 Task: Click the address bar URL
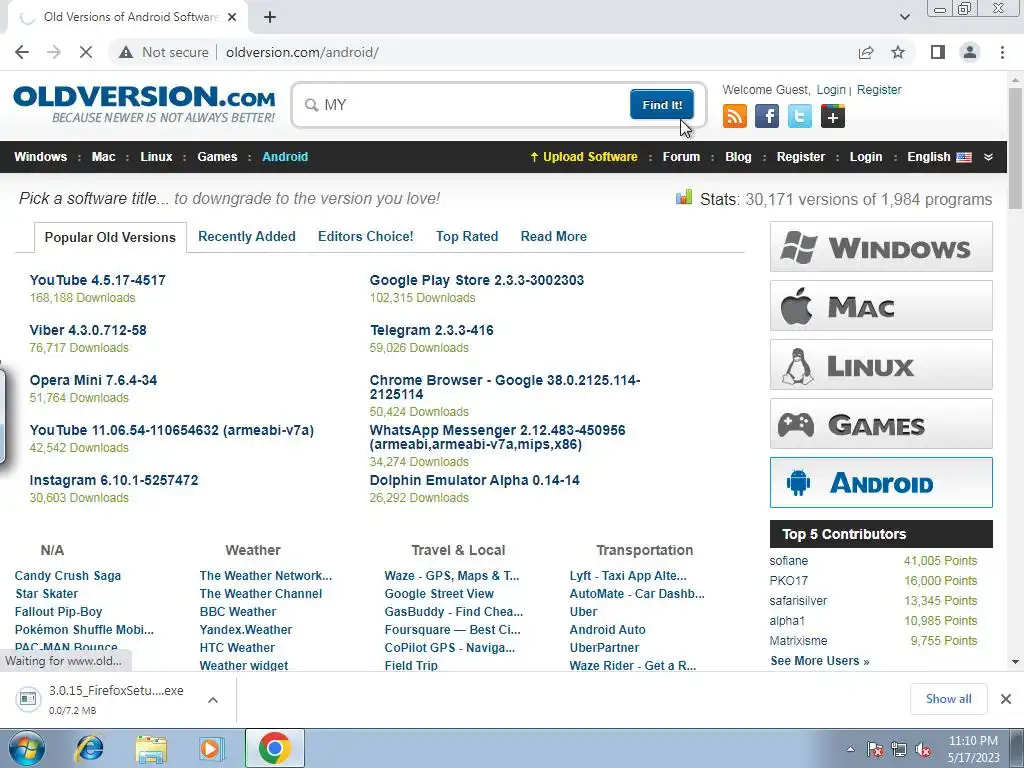302,52
